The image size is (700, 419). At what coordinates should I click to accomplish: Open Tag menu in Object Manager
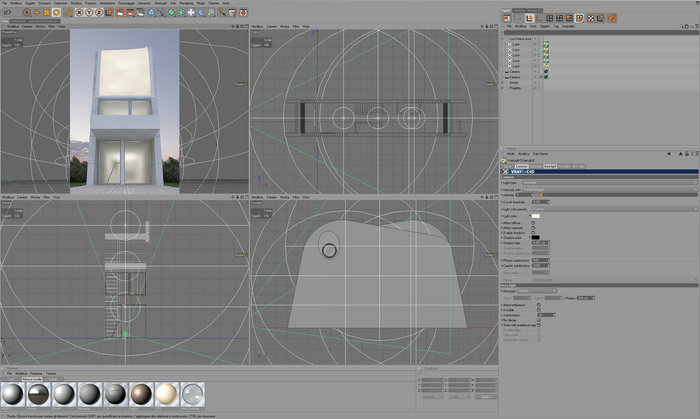point(556,26)
